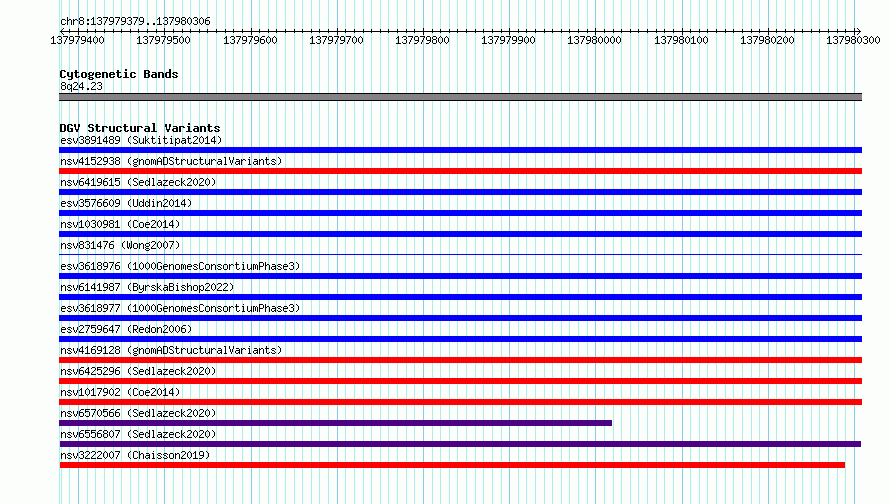The height and width of the screenshot is (504, 890).
Task: Click ruler position 137980200
Action: click(x=767, y=40)
